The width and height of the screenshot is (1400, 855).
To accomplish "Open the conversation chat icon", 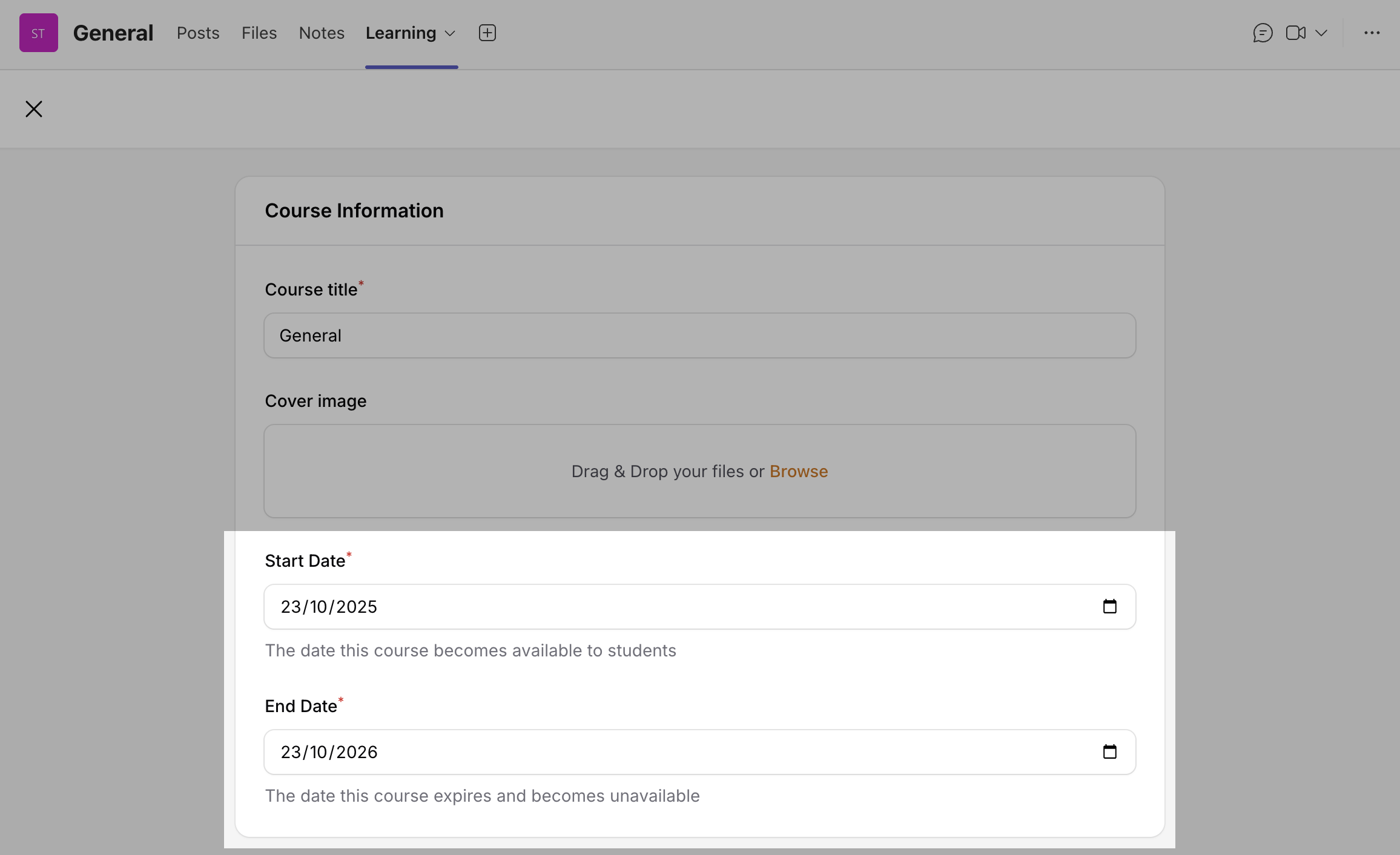I will coord(1263,33).
